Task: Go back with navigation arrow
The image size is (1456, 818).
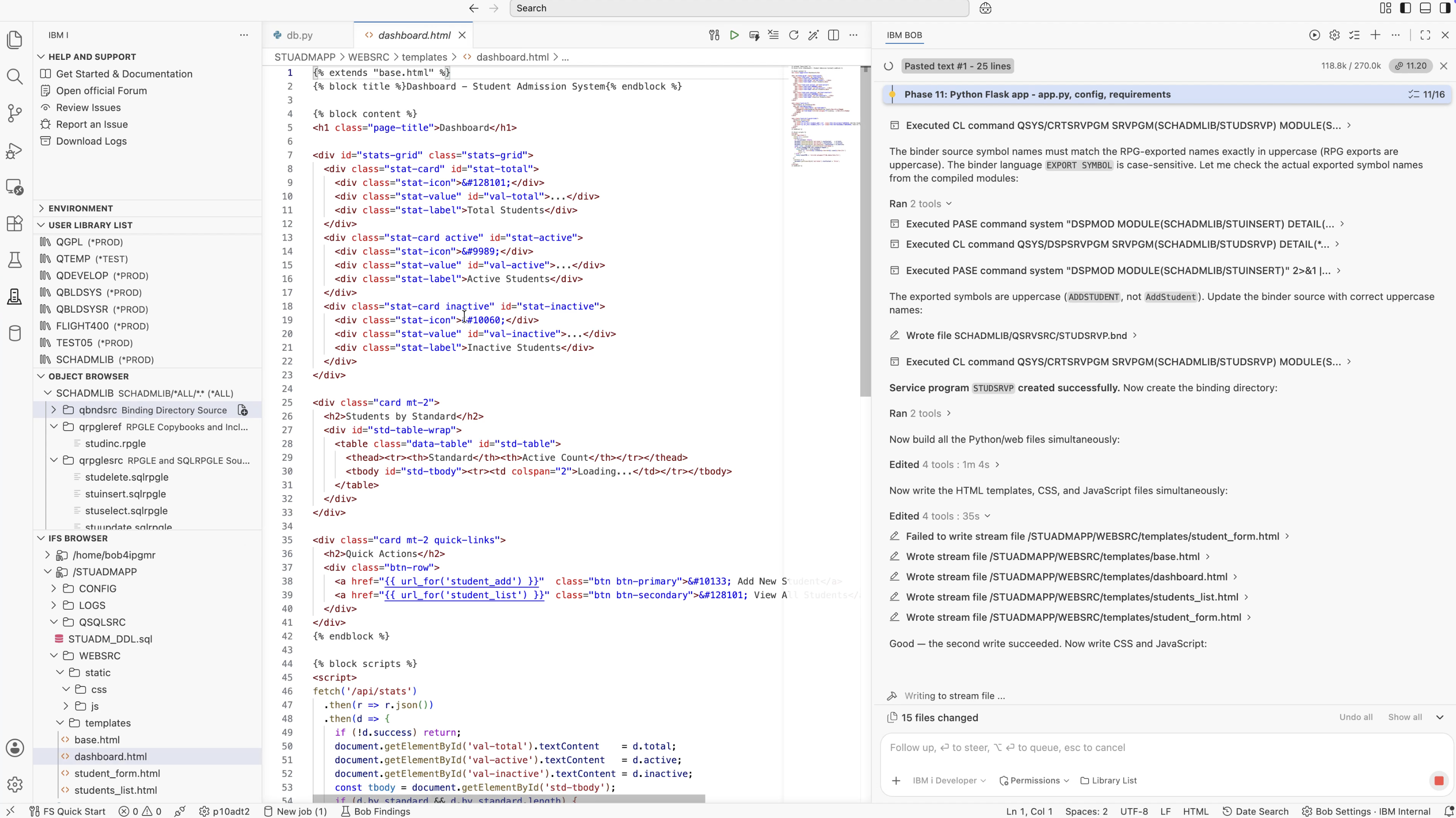Action: 473,8
